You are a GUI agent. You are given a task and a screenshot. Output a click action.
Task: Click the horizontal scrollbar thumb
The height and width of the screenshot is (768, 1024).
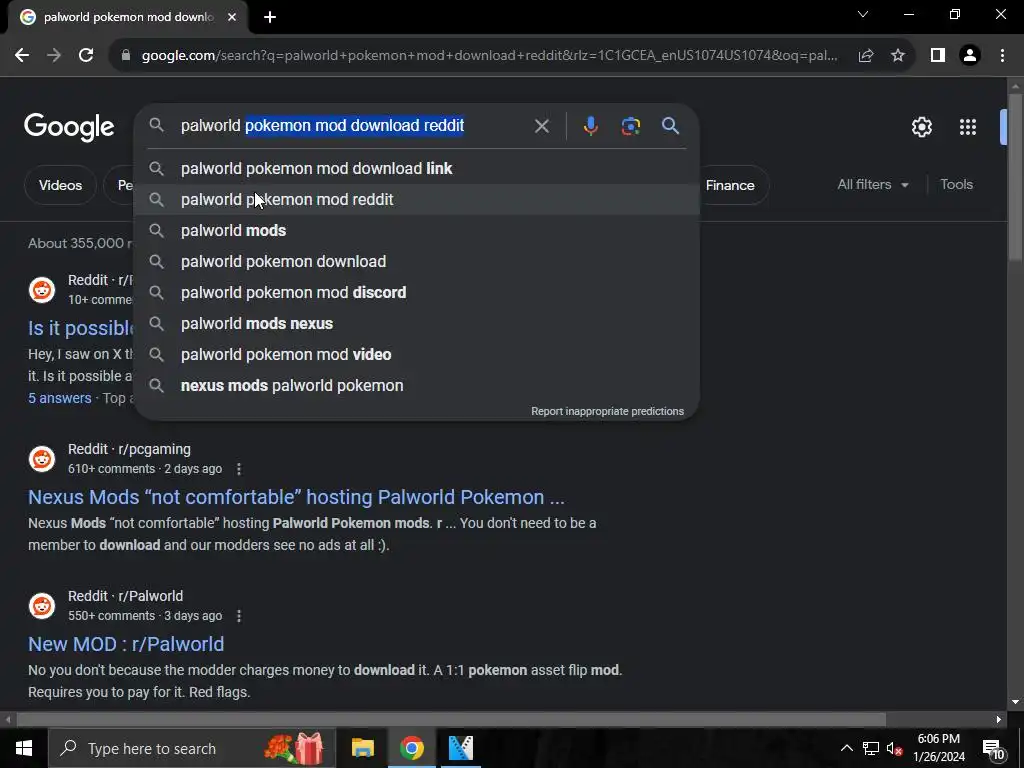451,720
